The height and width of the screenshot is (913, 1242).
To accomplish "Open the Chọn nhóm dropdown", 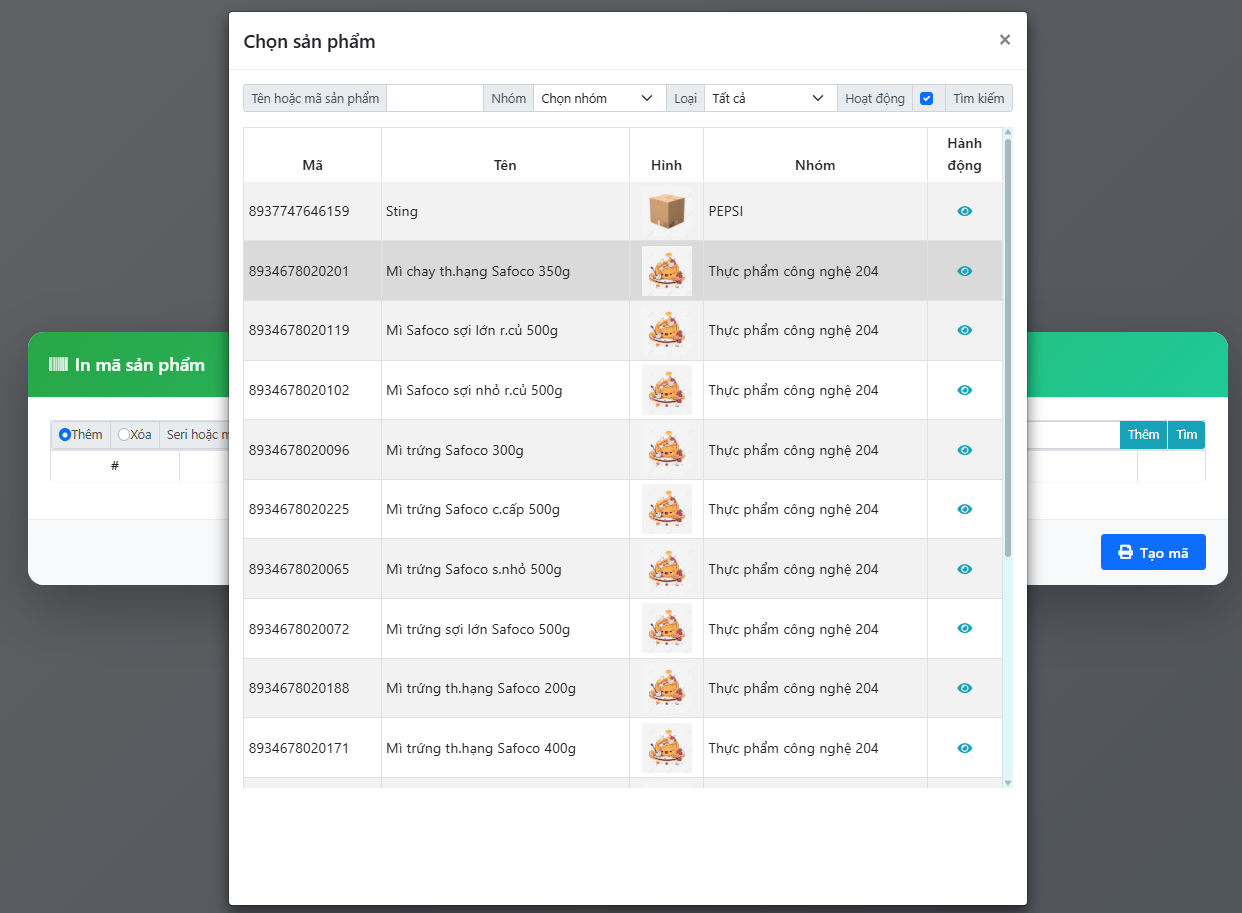I will point(597,98).
